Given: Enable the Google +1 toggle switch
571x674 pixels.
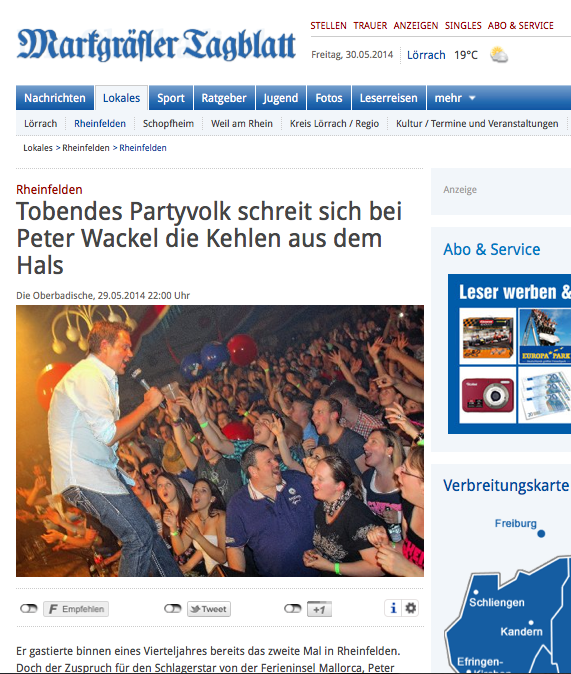Looking at the screenshot, I should click(x=293, y=609).
